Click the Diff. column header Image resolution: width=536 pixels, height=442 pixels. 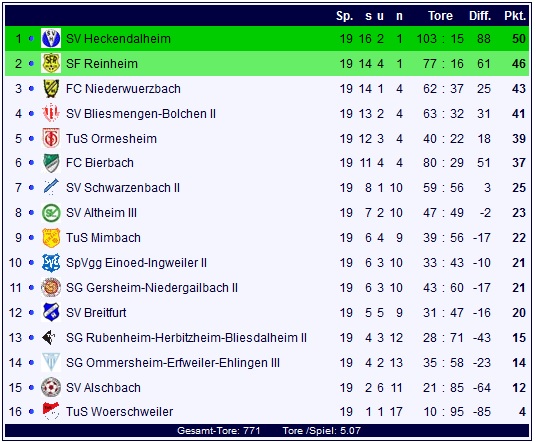coord(480,16)
